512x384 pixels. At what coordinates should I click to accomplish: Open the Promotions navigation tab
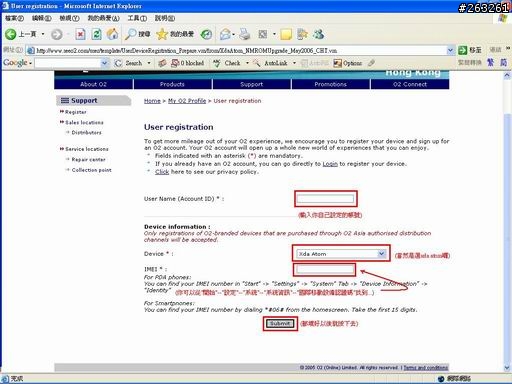[331, 84]
